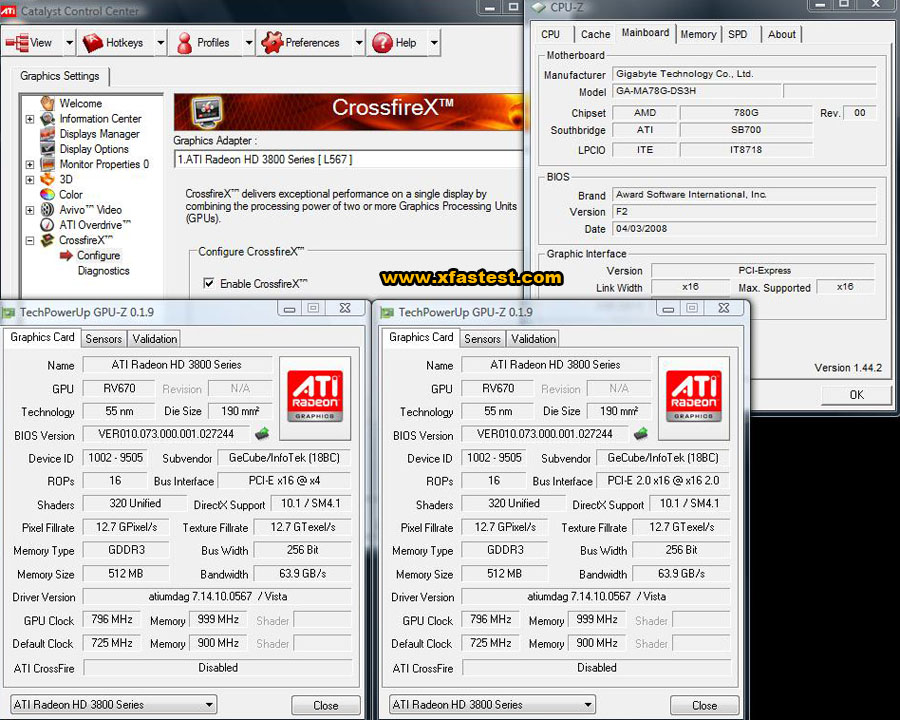Click the Display Options tree icon
Viewport: 900px width, 720px height.
48,149
